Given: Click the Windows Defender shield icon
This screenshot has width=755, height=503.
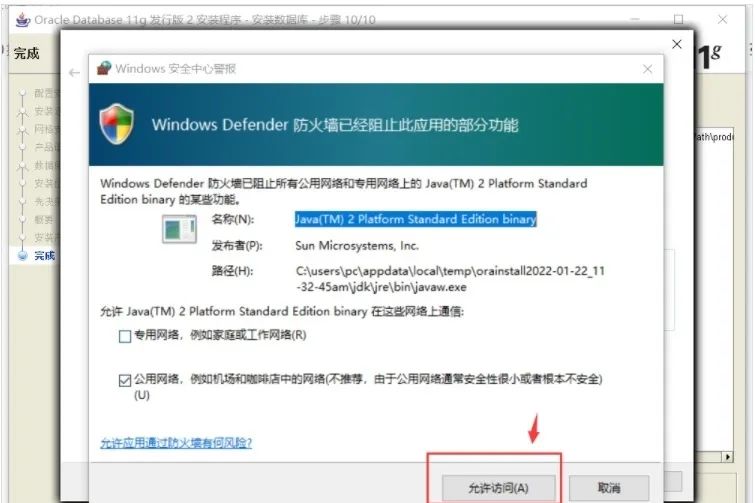Looking at the screenshot, I should pyautogui.click(x=116, y=124).
